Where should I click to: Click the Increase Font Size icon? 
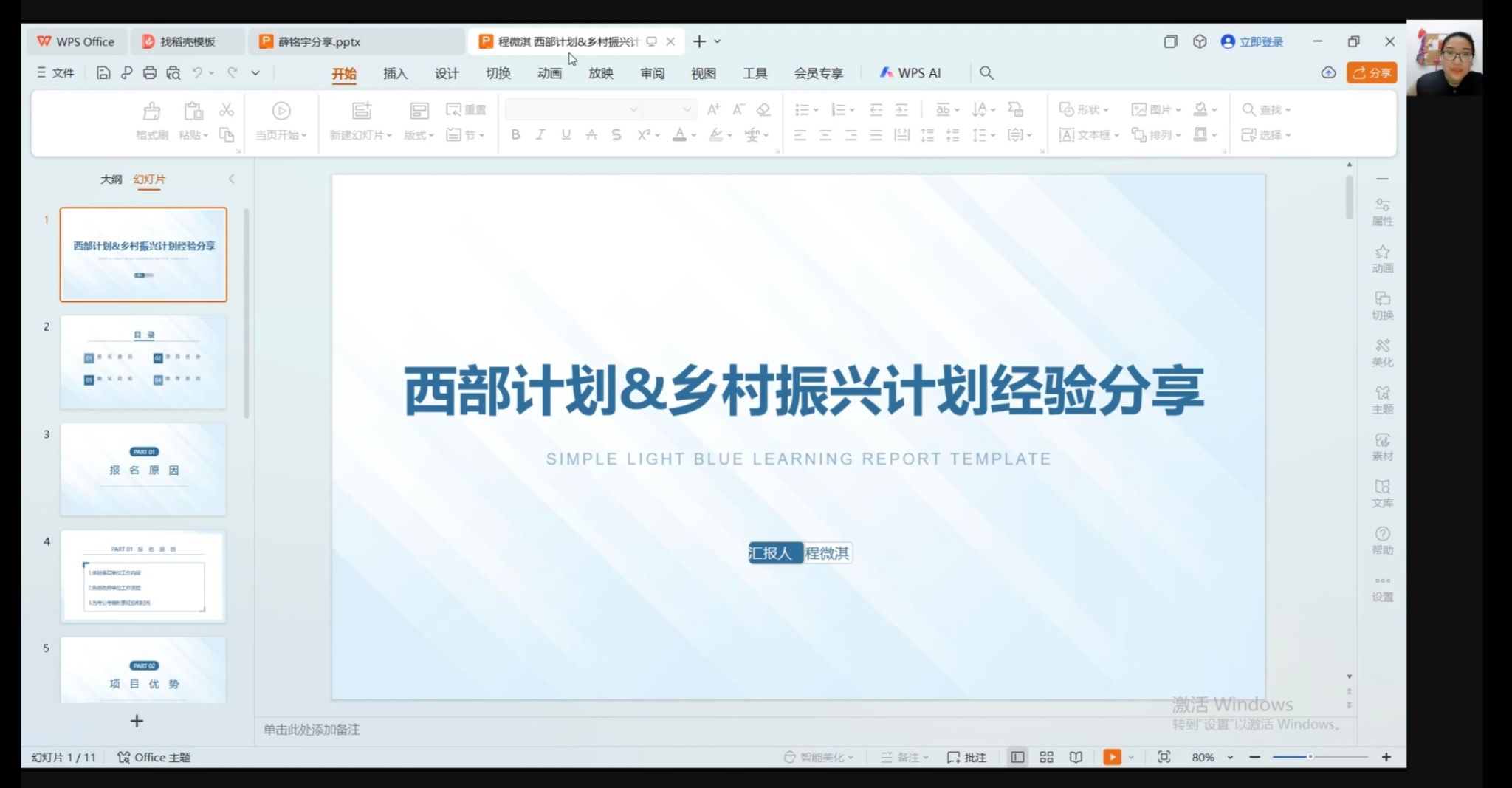pyautogui.click(x=713, y=109)
